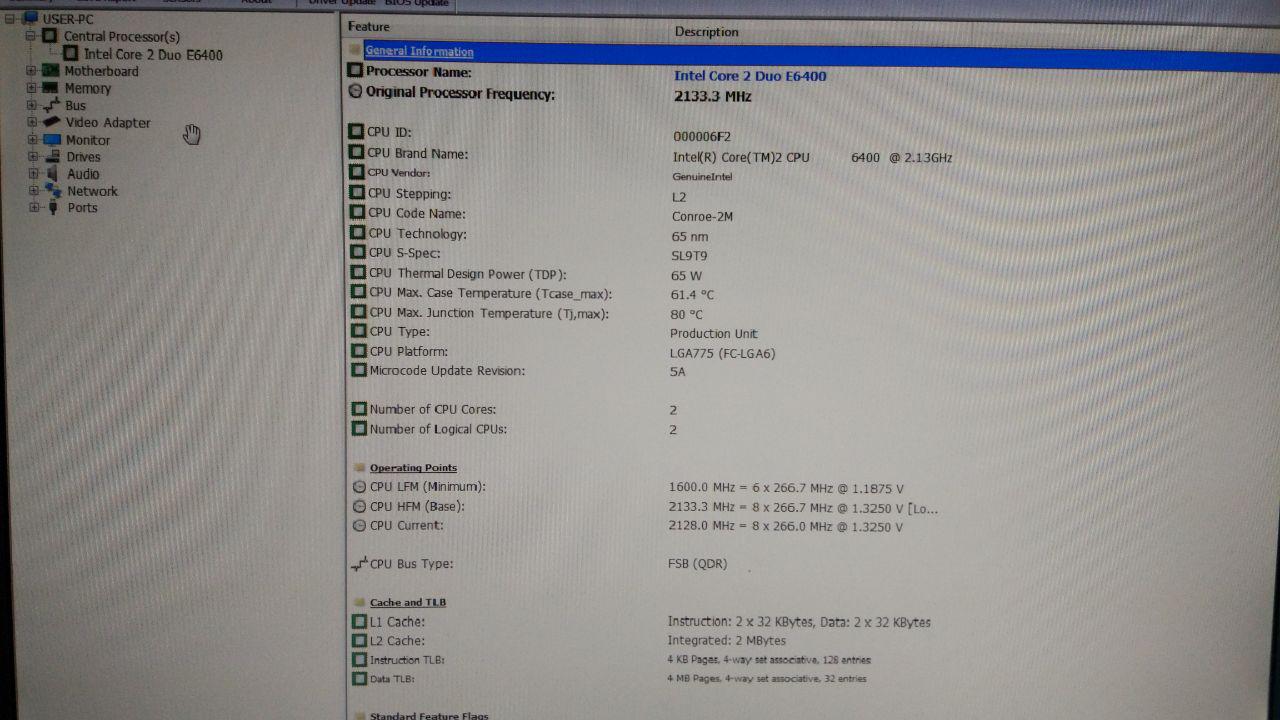The image size is (1280, 720).
Task: Select the Number of CPU Cores label
Action: click(433, 409)
